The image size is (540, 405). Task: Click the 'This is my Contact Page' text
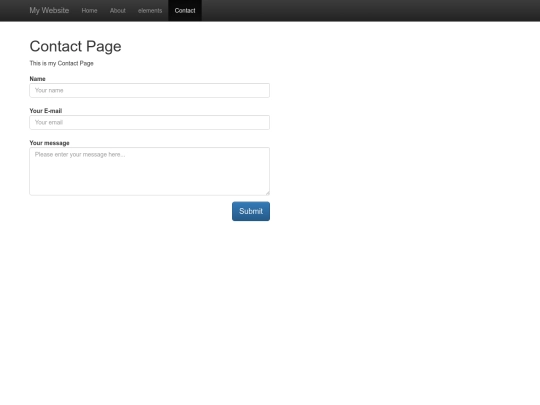[x=62, y=63]
